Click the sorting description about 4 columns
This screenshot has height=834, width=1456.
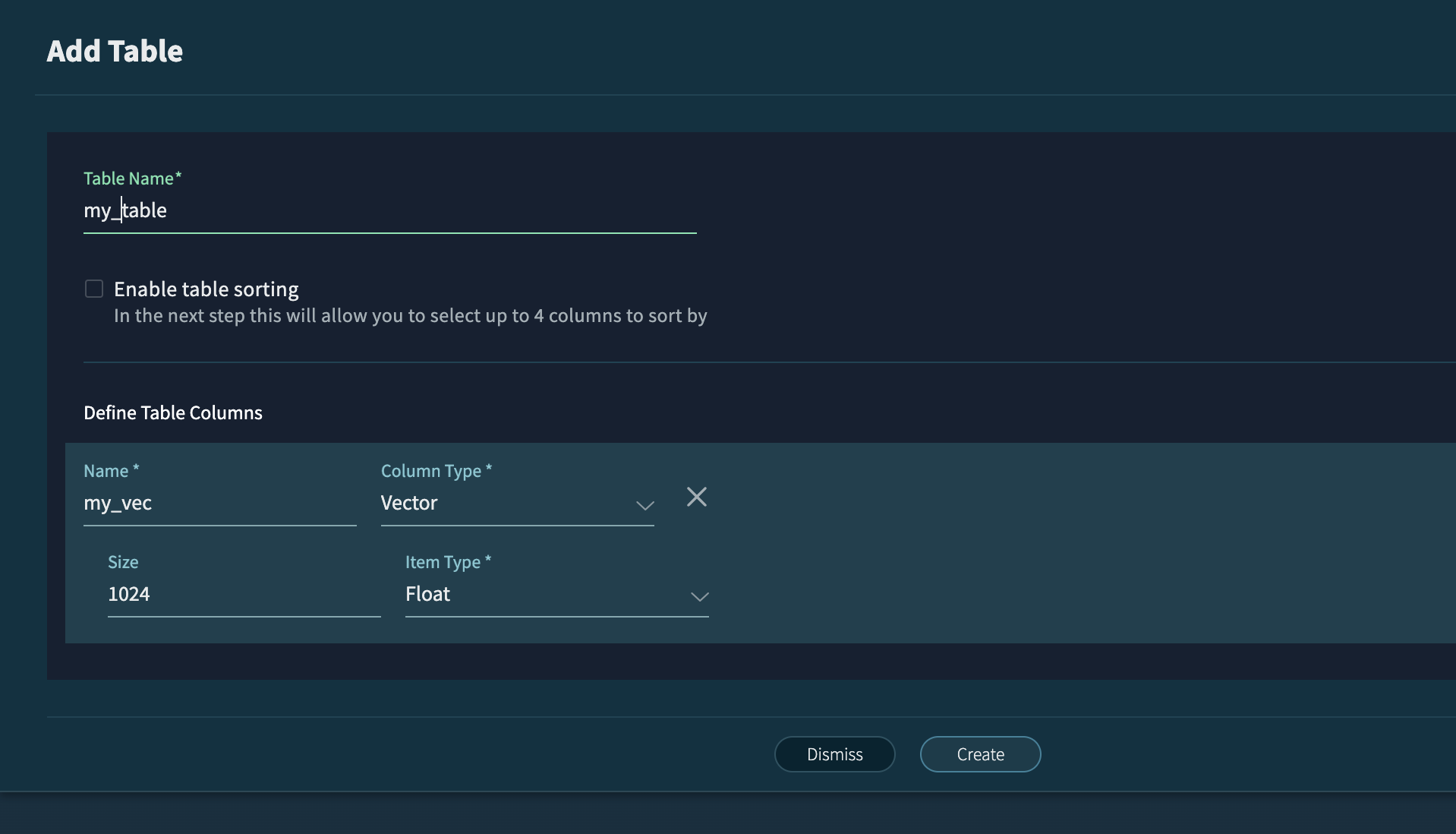point(410,316)
